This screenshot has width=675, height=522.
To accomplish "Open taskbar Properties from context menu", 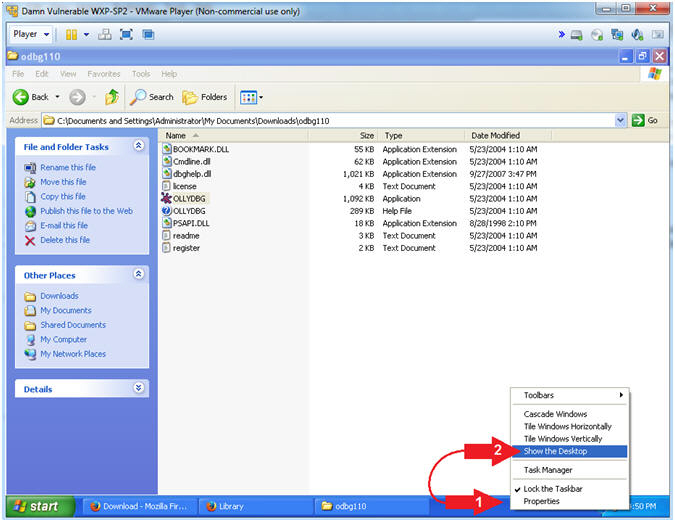I will coord(570,501).
